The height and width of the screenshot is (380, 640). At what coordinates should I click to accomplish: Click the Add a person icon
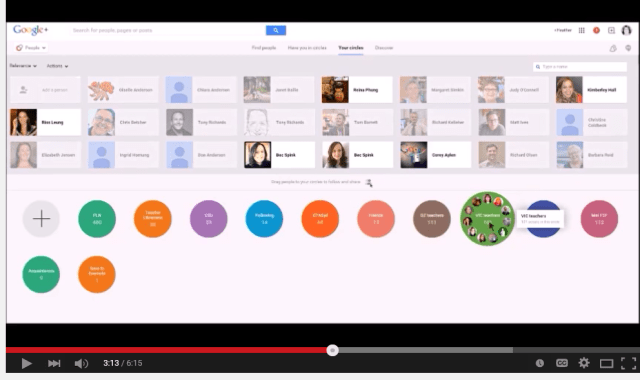click(23, 89)
